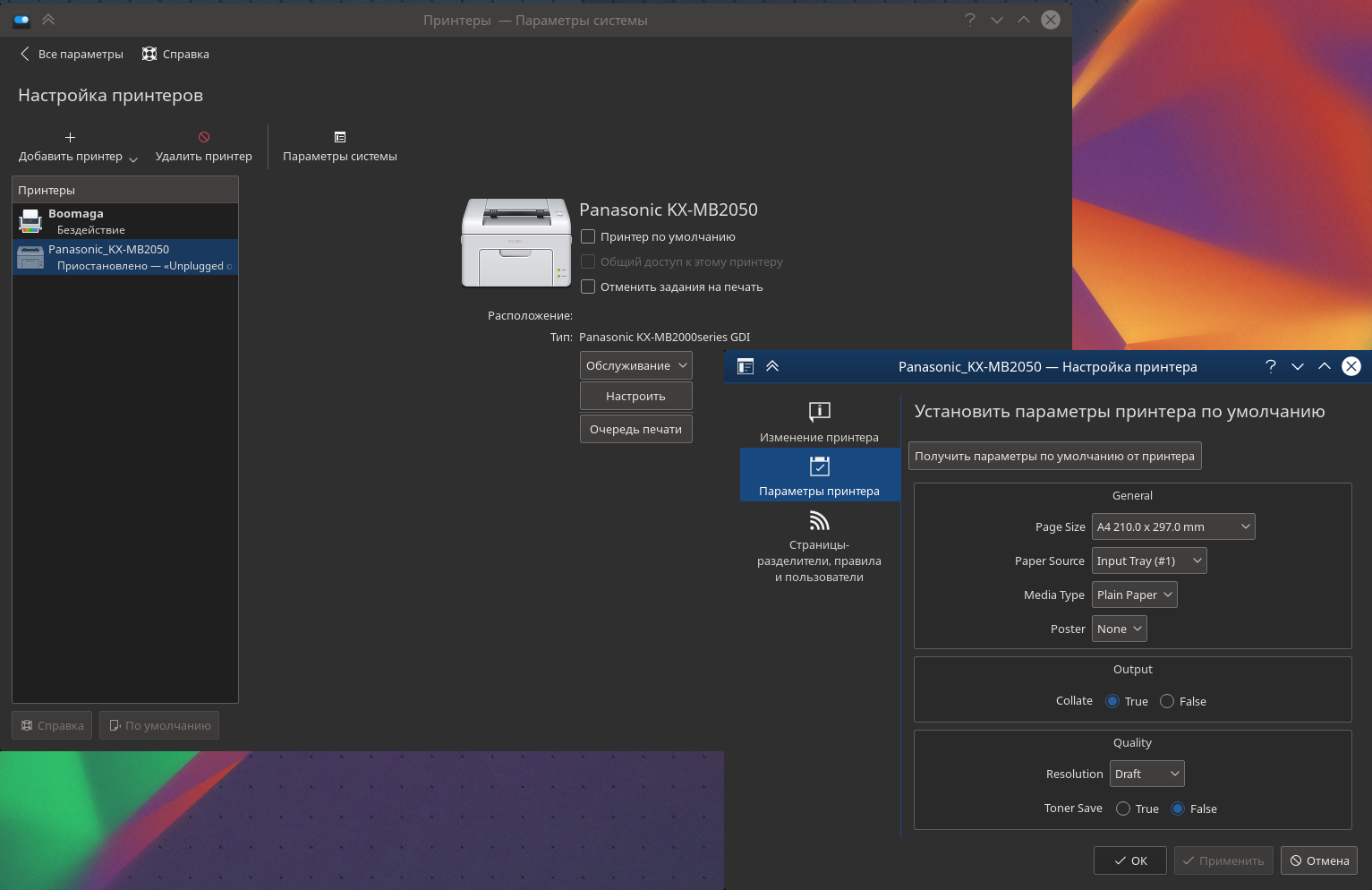This screenshot has width=1372, height=890.
Task: Maximize the Принтеры system settings window
Action: point(1024,20)
